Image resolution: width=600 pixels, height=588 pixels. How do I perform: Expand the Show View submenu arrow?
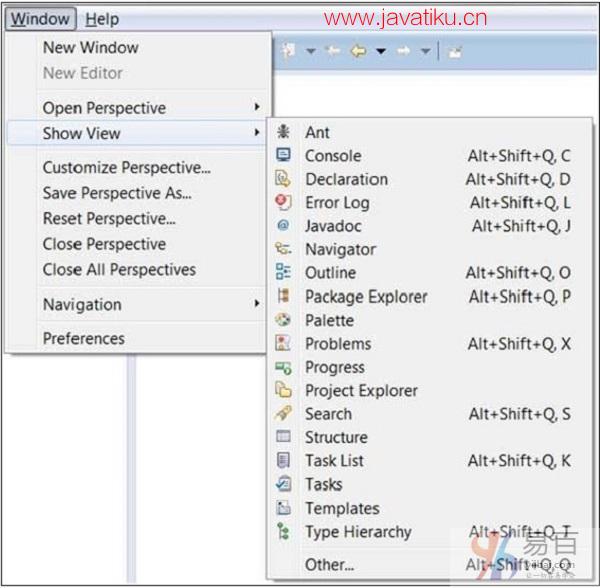pos(257,132)
